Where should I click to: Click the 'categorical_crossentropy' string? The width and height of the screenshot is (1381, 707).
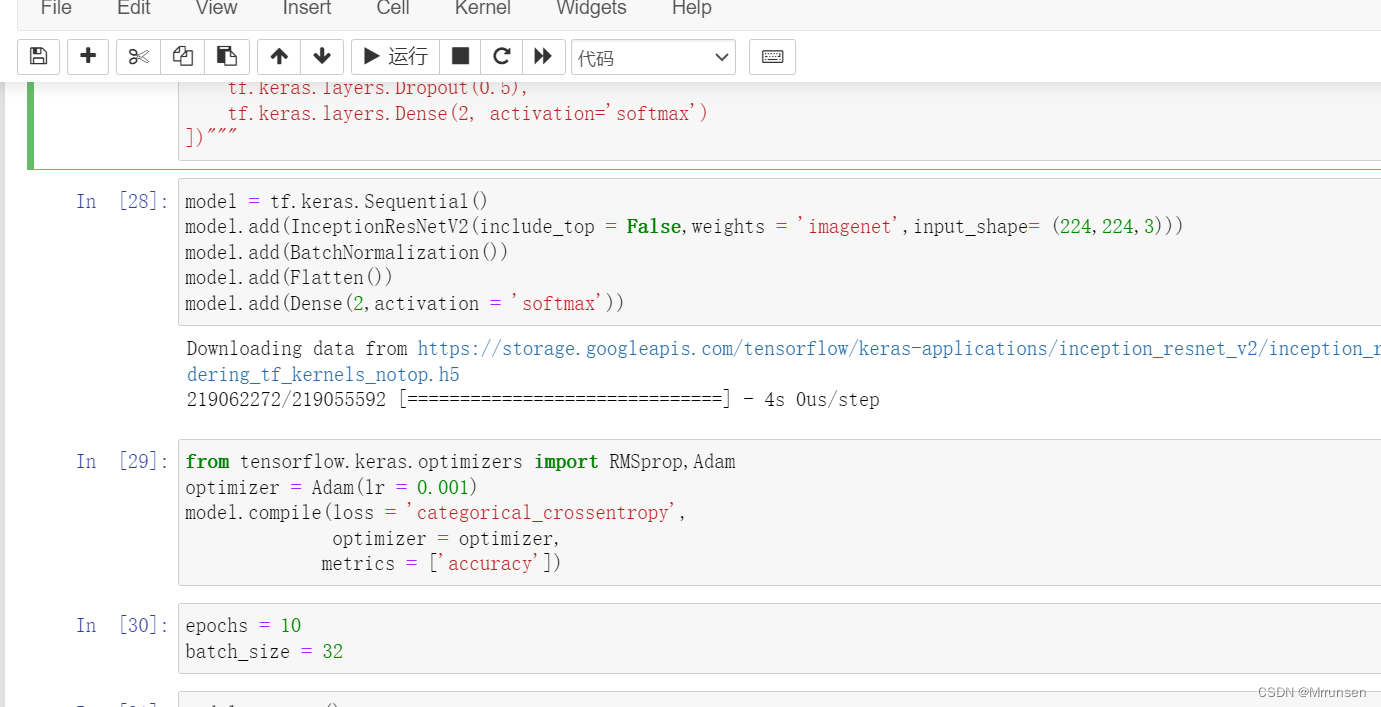(542, 513)
